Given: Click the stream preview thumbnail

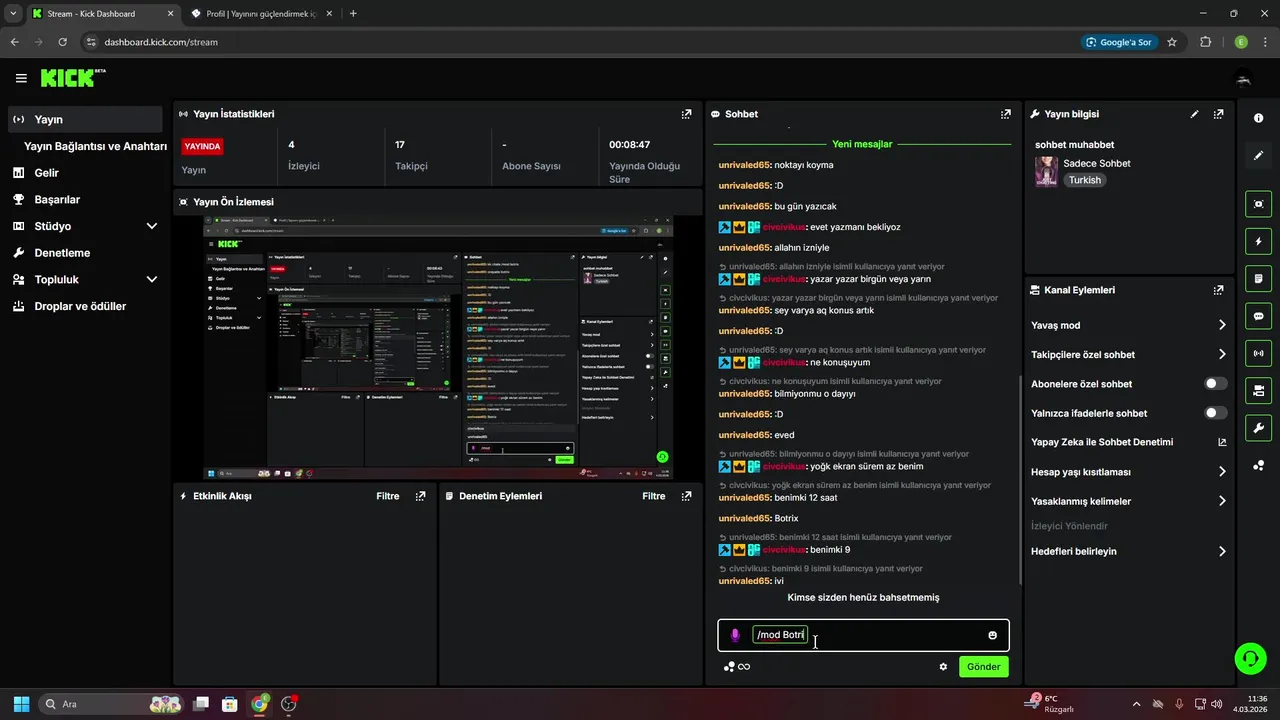Looking at the screenshot, I should pyautogui.click(x=438, y=347).
